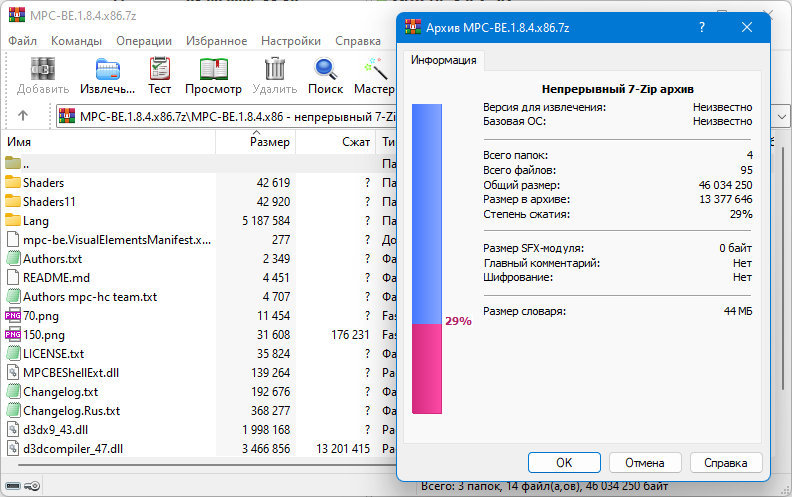The height and width of the screenshot is (497, 792).
Task: Select Changelog.txt file name
Action: point(61,391)
